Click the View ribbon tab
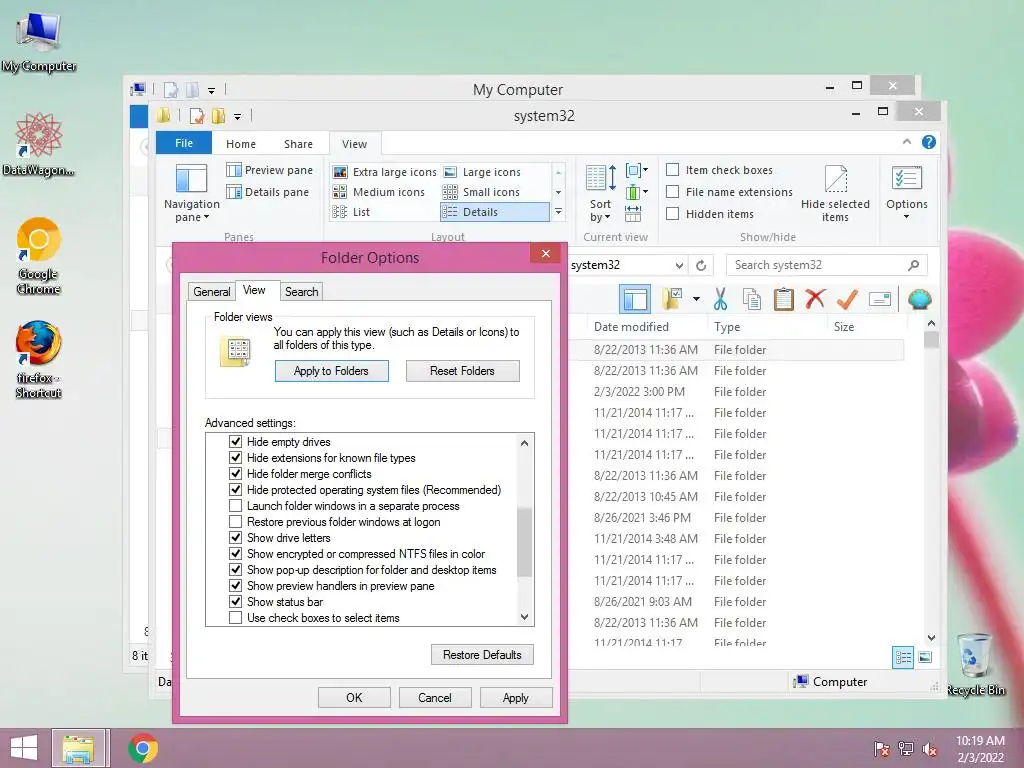 pos(355,144)
